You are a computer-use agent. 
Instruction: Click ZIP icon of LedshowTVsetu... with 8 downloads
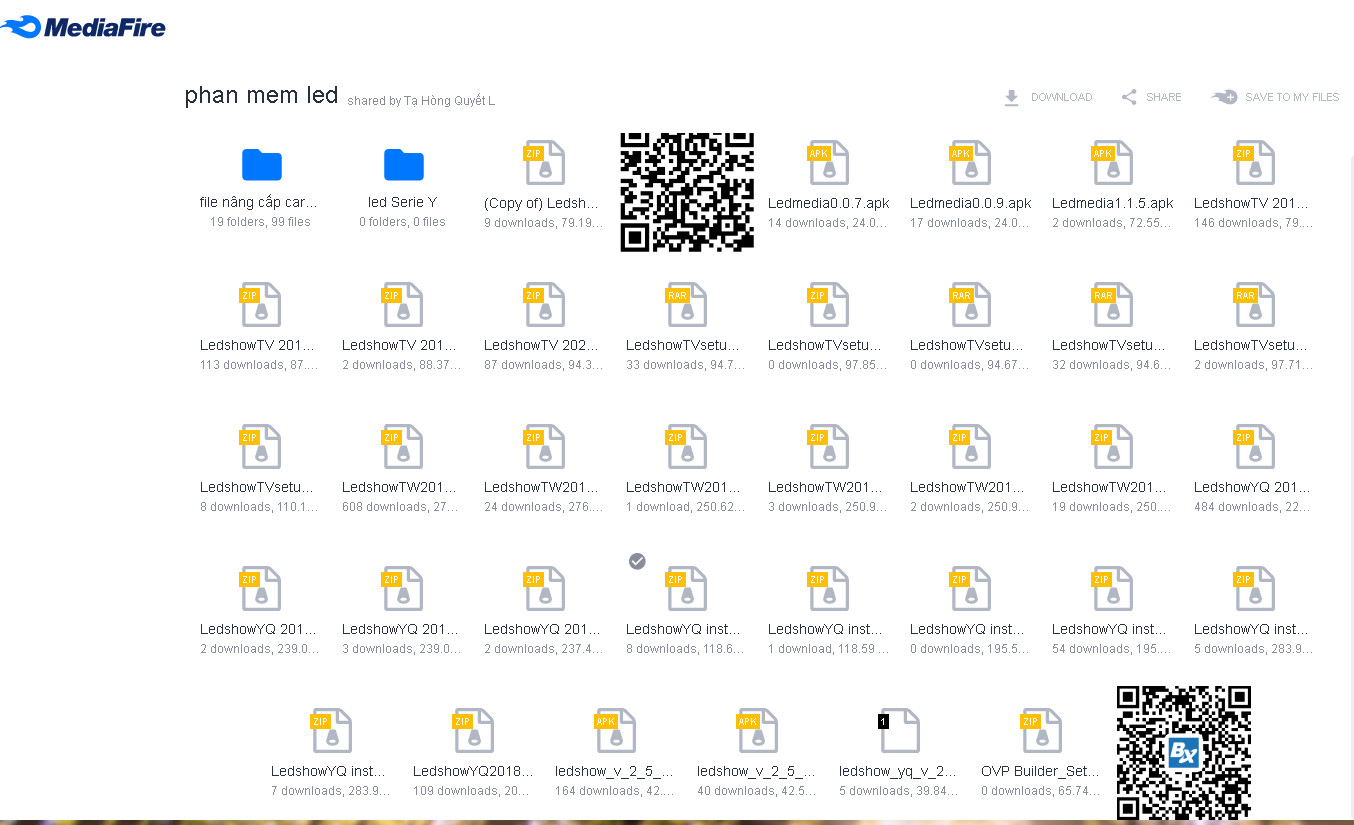click(x=262, y=446)
